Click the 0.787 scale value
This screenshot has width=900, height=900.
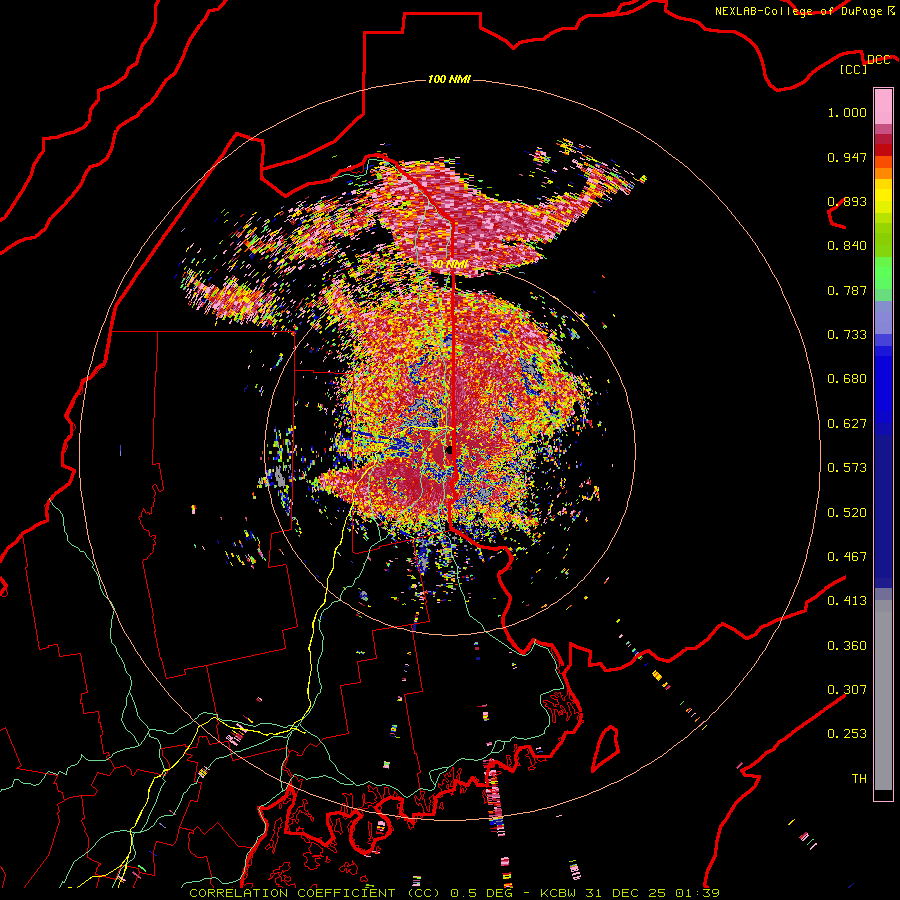(x=847, y=290)
